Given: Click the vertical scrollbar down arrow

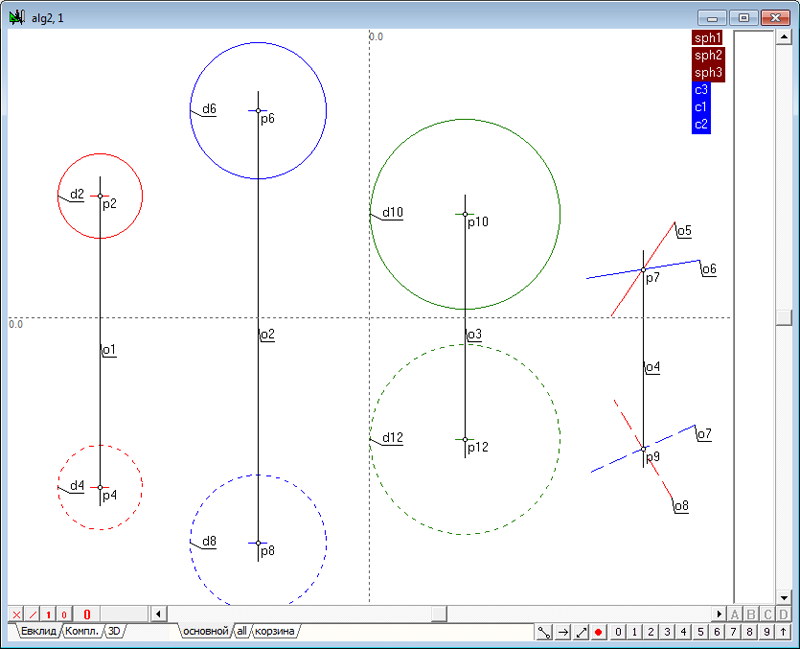Looking at the screenshot, I should [x=783, y=597].
